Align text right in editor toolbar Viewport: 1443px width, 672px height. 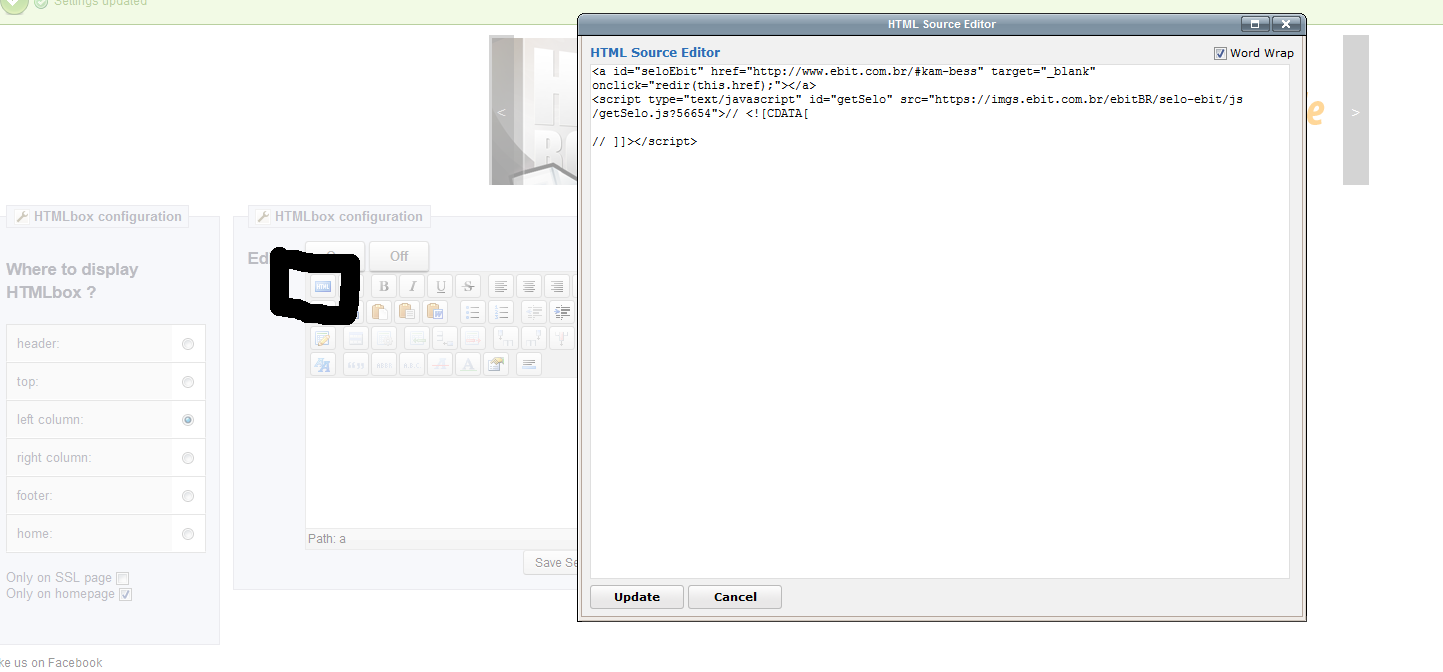click(x=557, y=286)
